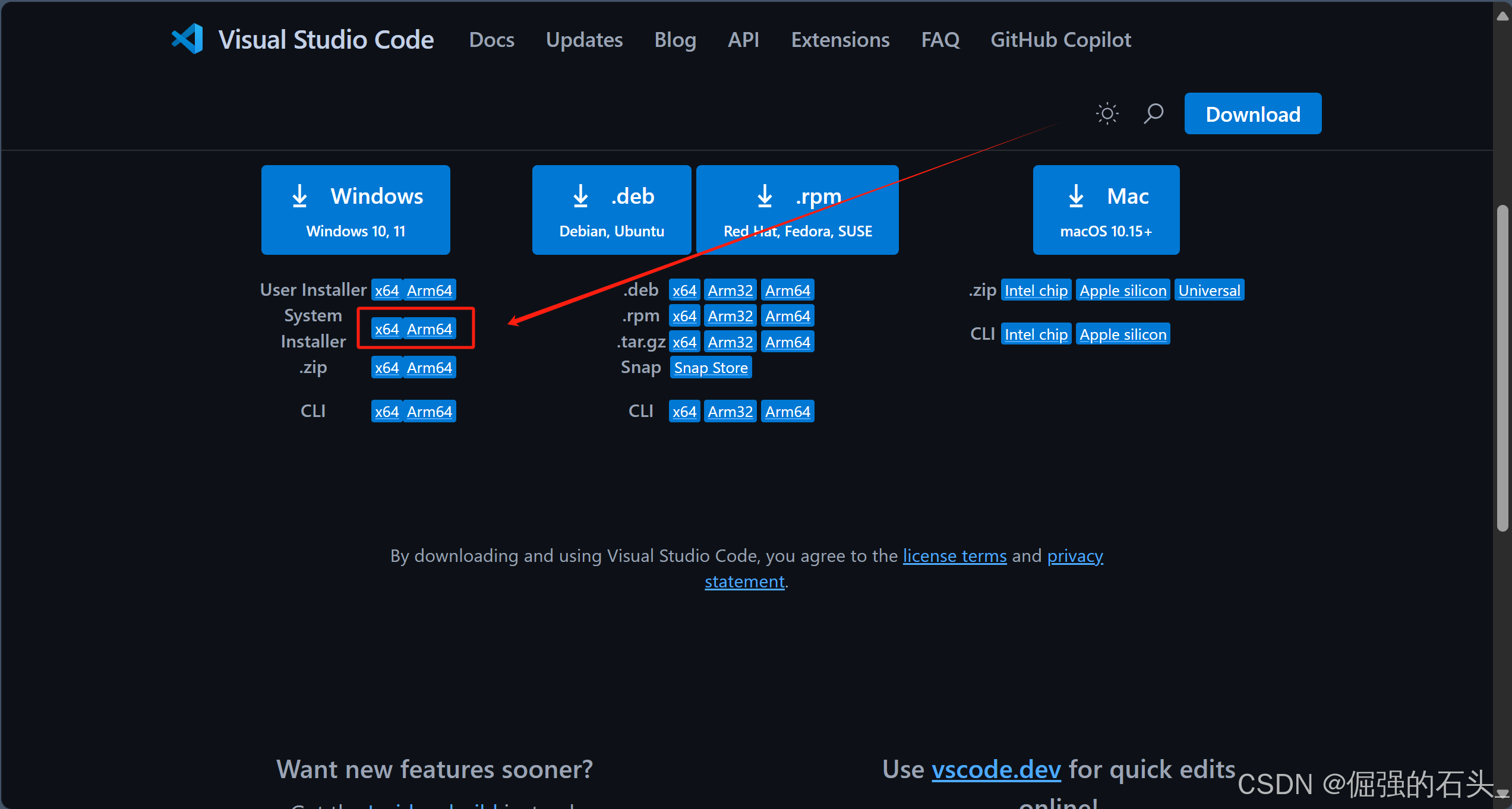This screenshot has height=809, width=1512.
Task: Download Linux .tar.gz Arm32 build
Action: point(730,342)
